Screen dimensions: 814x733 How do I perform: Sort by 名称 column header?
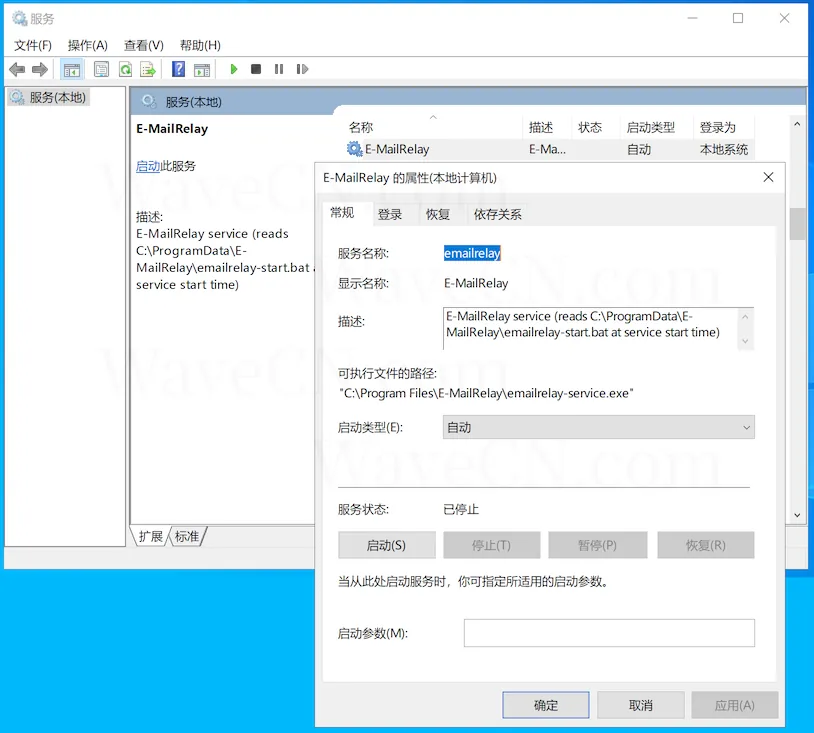[x=433, y=127]
